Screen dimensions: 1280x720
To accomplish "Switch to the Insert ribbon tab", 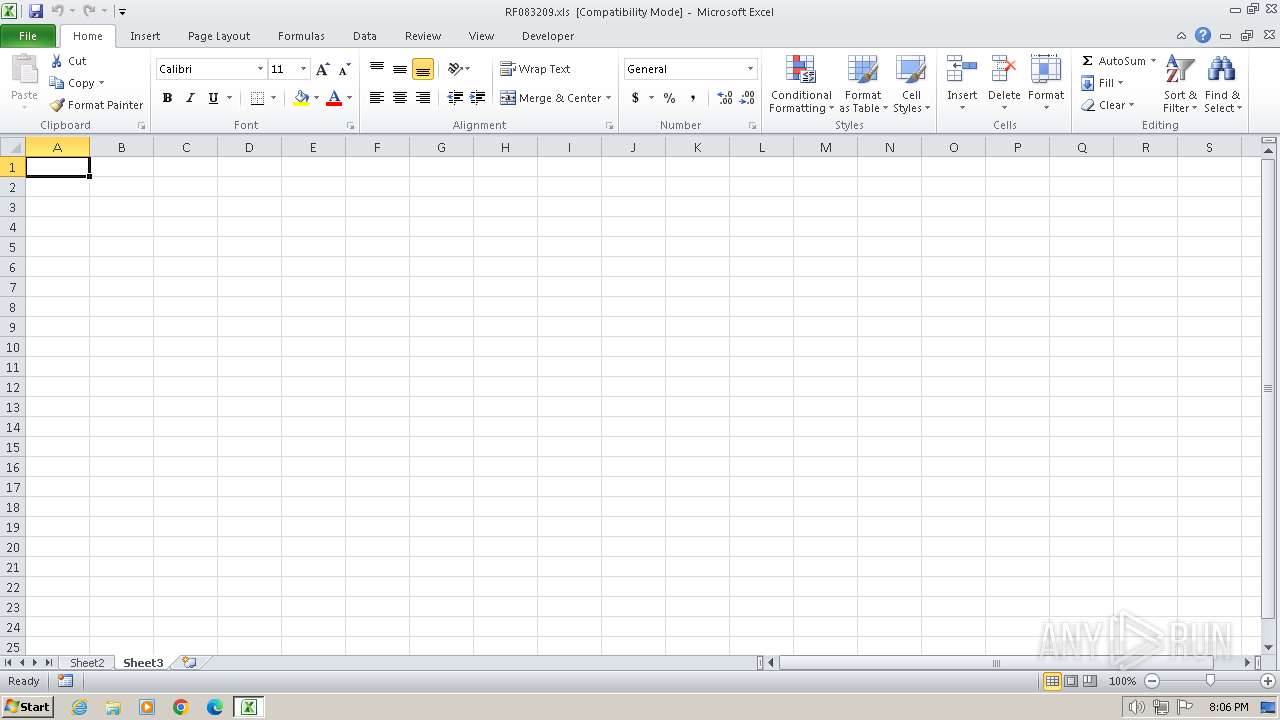I will coord(145,36).
